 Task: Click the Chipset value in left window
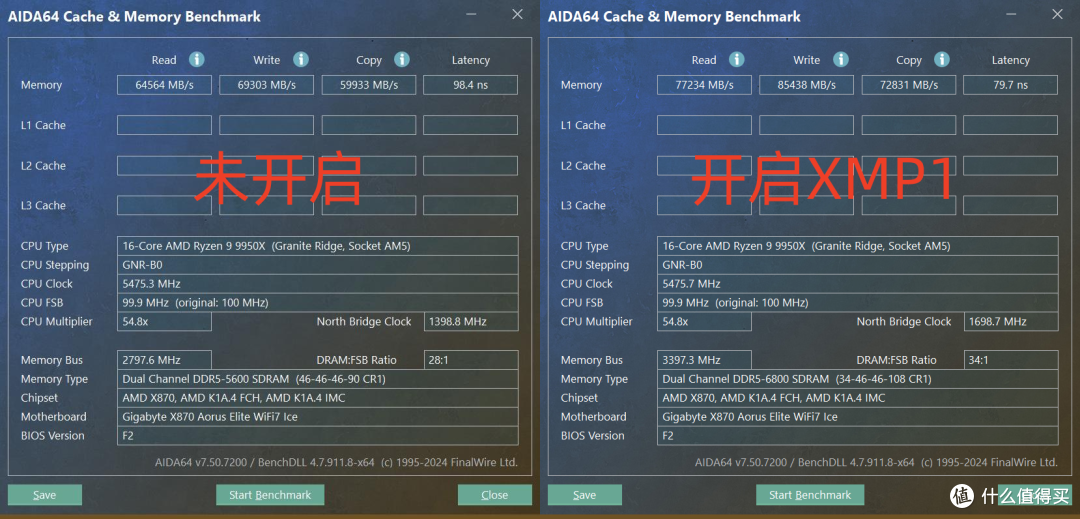[318, 398]
